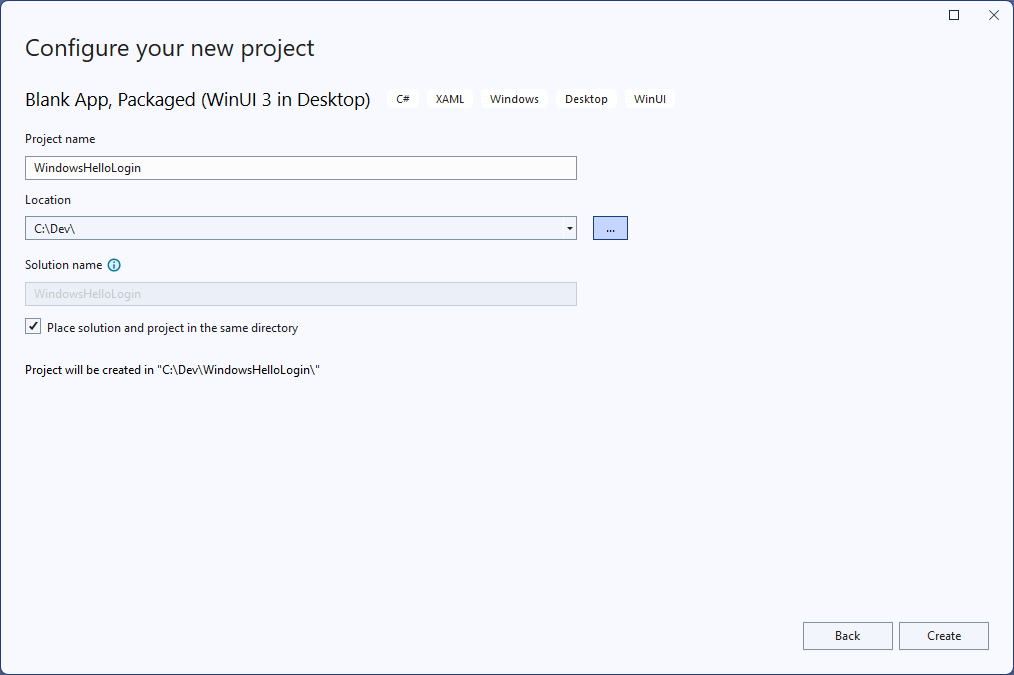The height and width of the screenshot is (675, 1014).
Task: Select the disabled Solution name field
Action: click(300, 293)
